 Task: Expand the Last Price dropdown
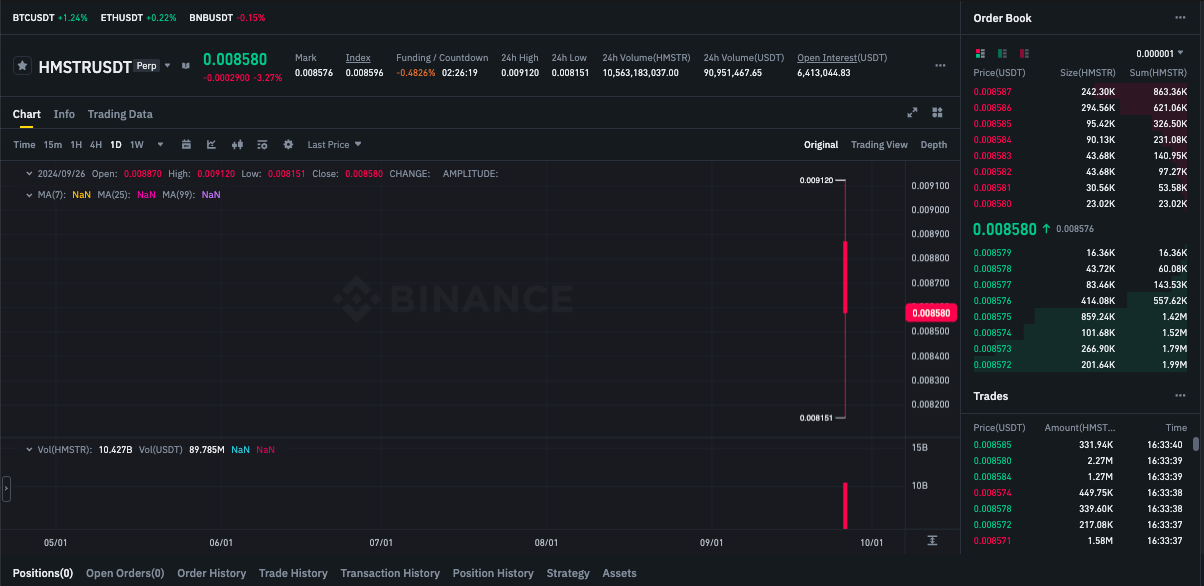click(335, 145)
